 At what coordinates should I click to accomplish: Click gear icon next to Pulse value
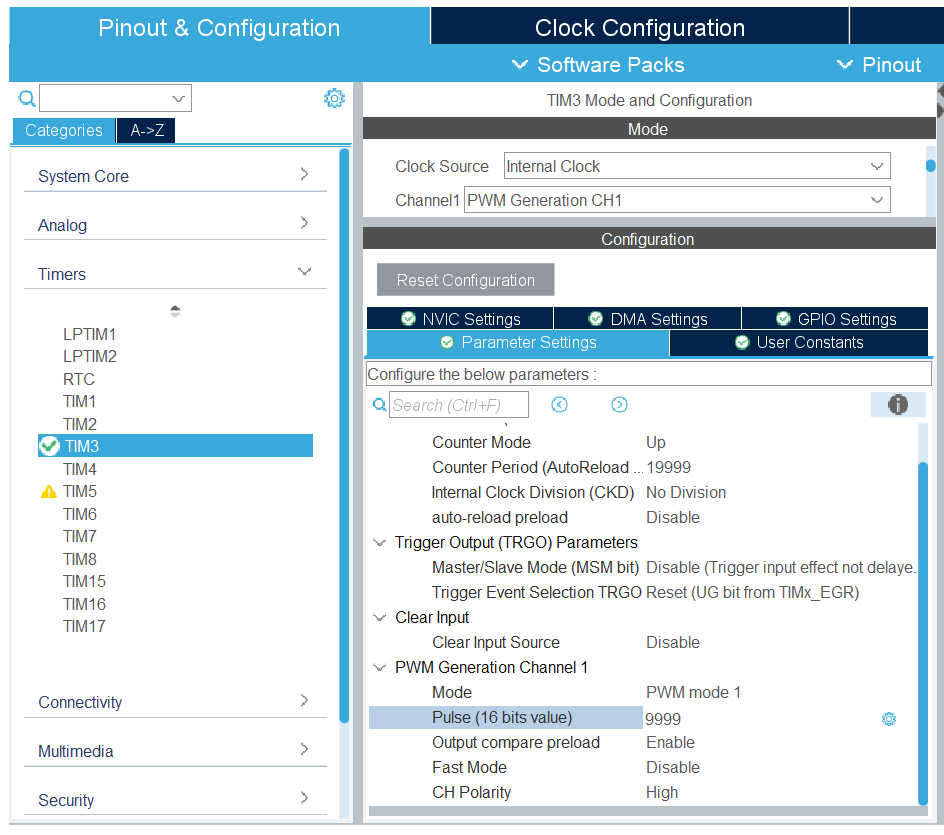[x=888, y=718]
